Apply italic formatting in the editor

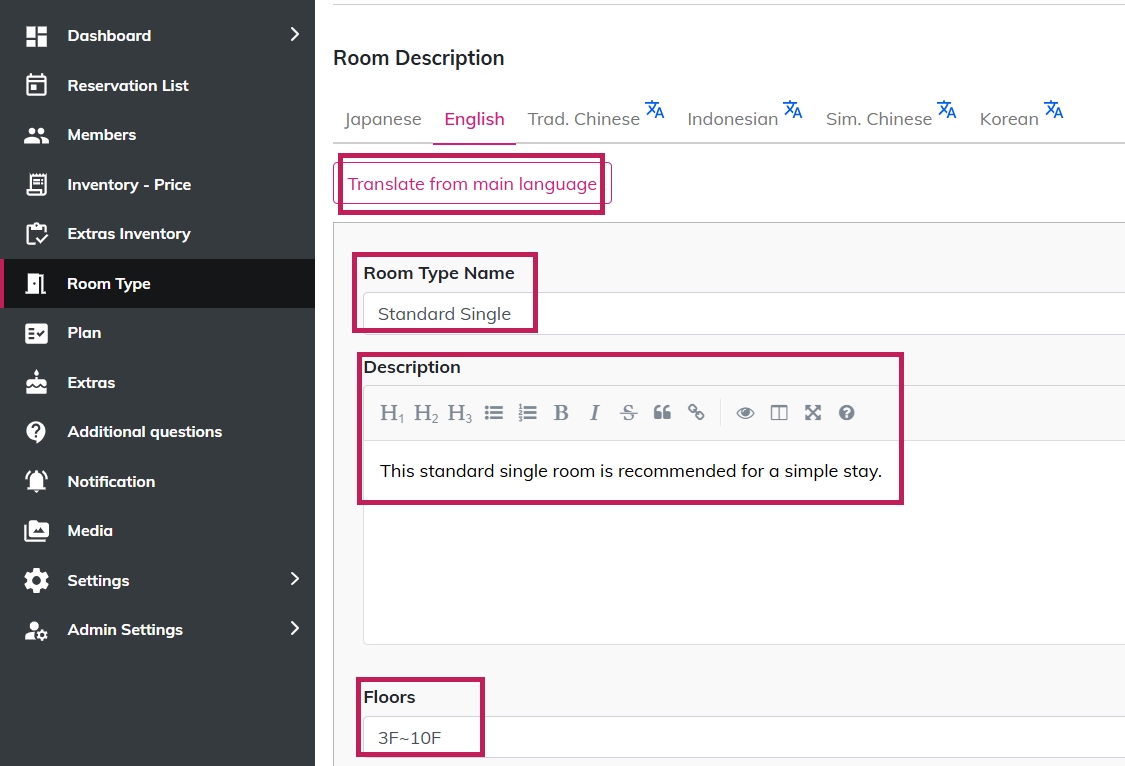594,413
